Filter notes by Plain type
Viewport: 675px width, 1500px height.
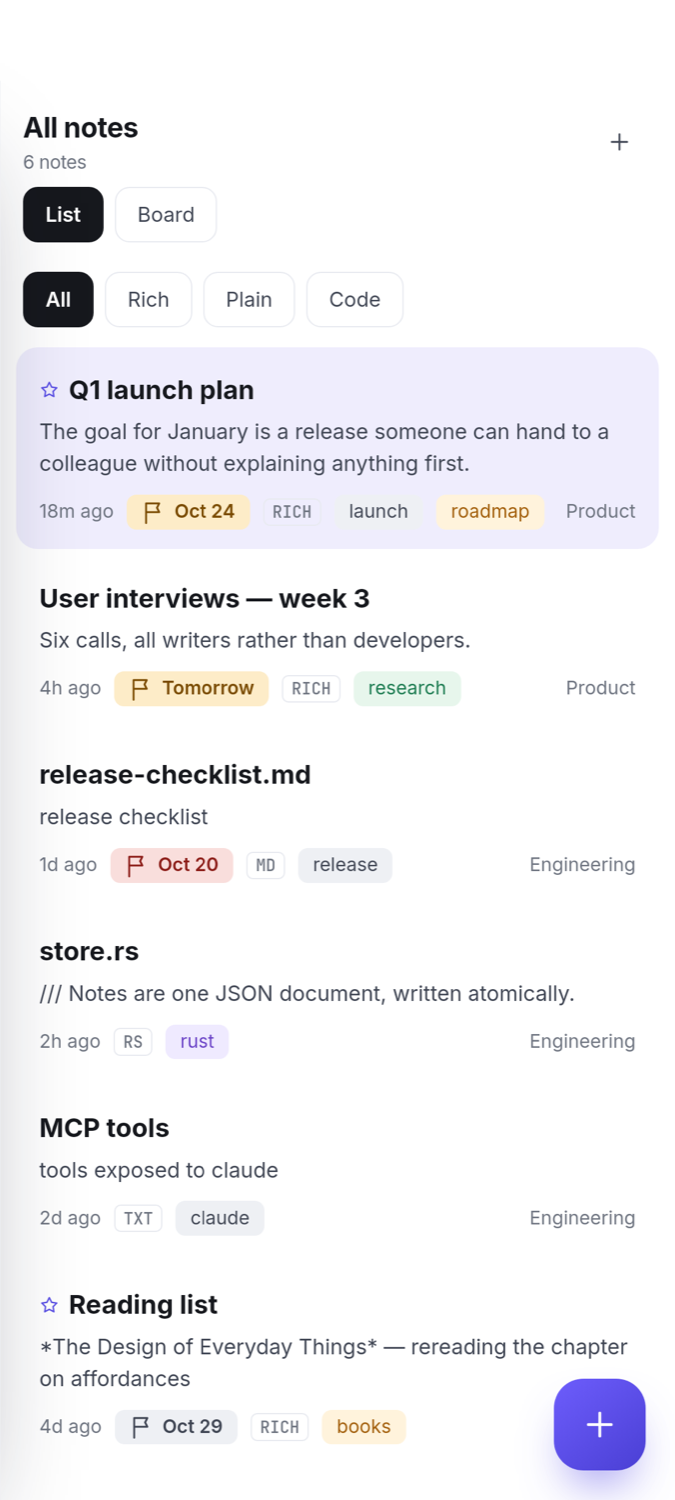(249, 300)
